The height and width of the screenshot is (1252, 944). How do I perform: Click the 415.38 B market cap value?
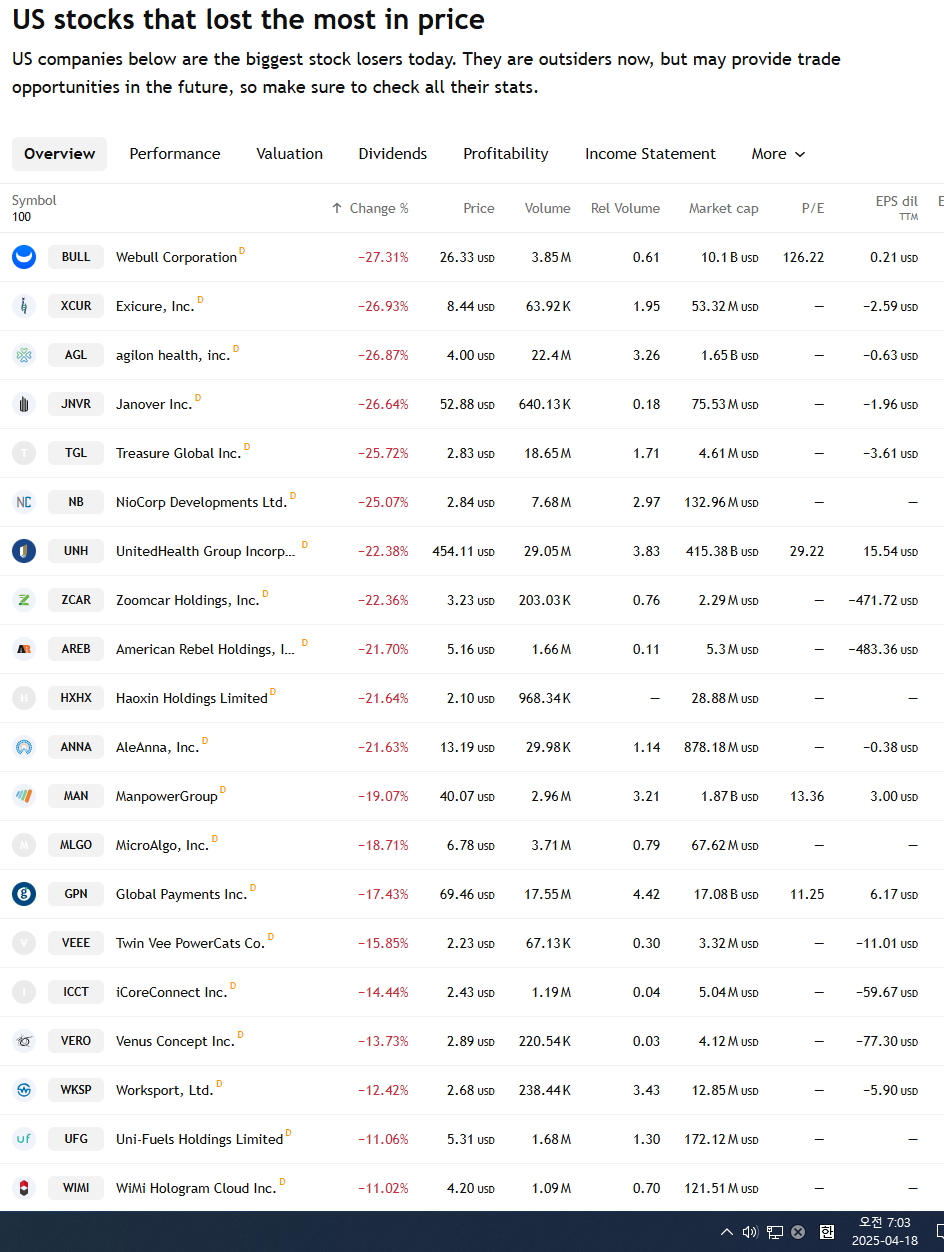721,551
